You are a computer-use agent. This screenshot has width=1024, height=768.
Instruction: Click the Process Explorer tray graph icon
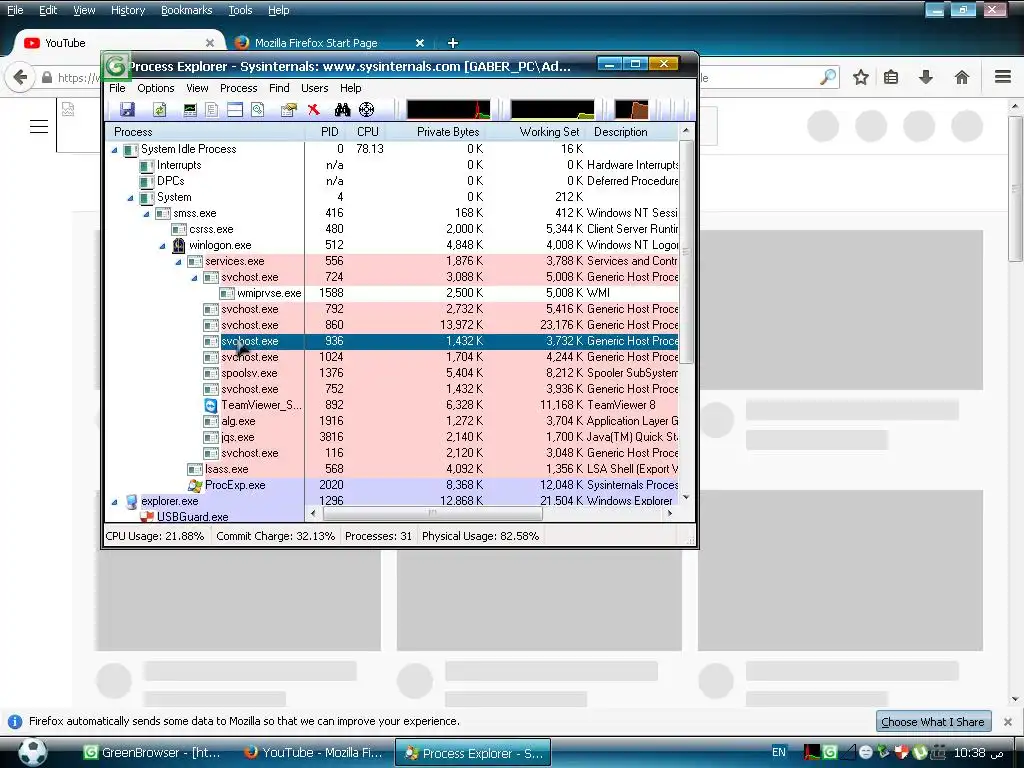812,752
